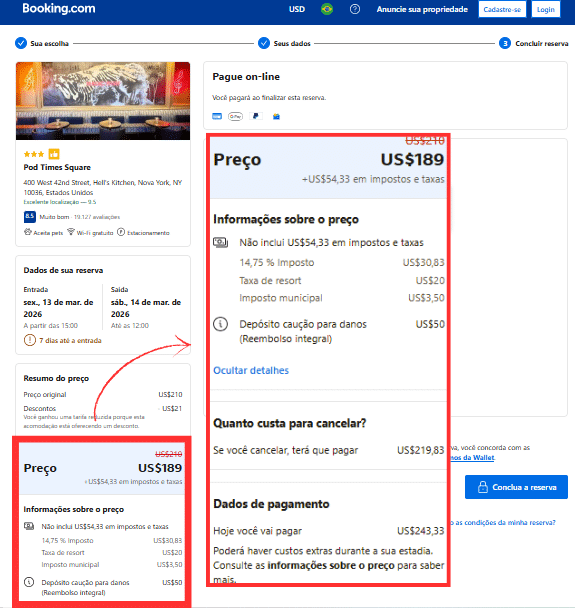Go back to Seus dados step checkmark
The width and height of the screenshot is (575, 608).
264,43
